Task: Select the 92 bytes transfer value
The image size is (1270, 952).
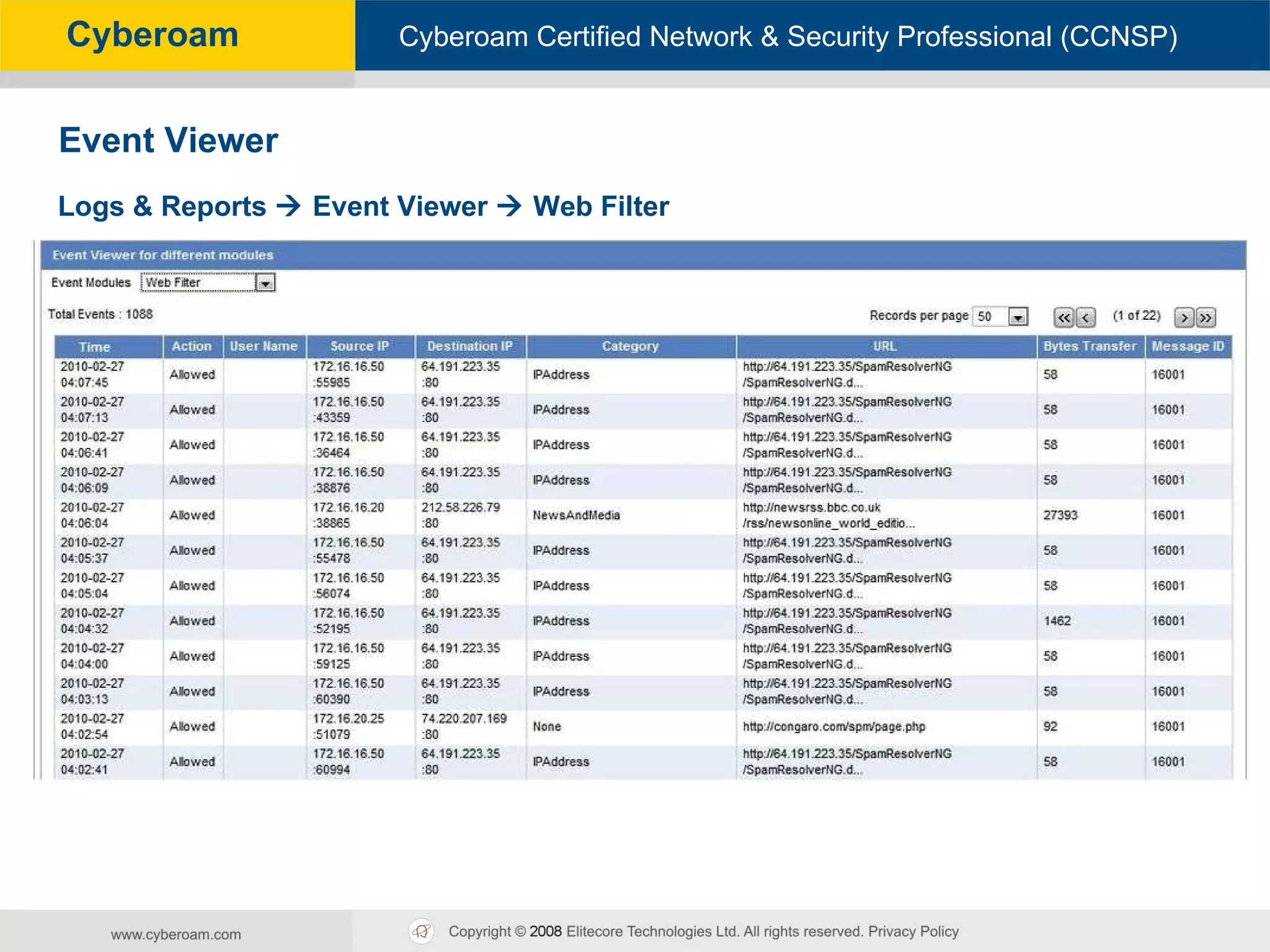Action: click(1050, 727)
